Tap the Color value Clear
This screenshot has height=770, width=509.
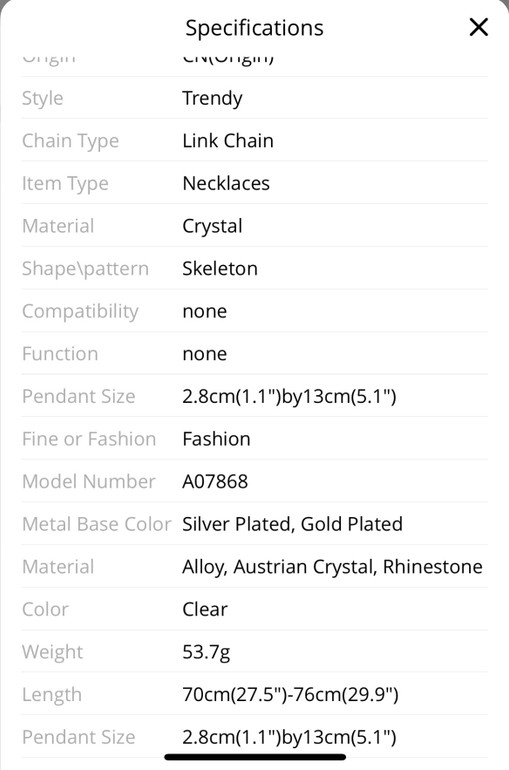(205, 609)
